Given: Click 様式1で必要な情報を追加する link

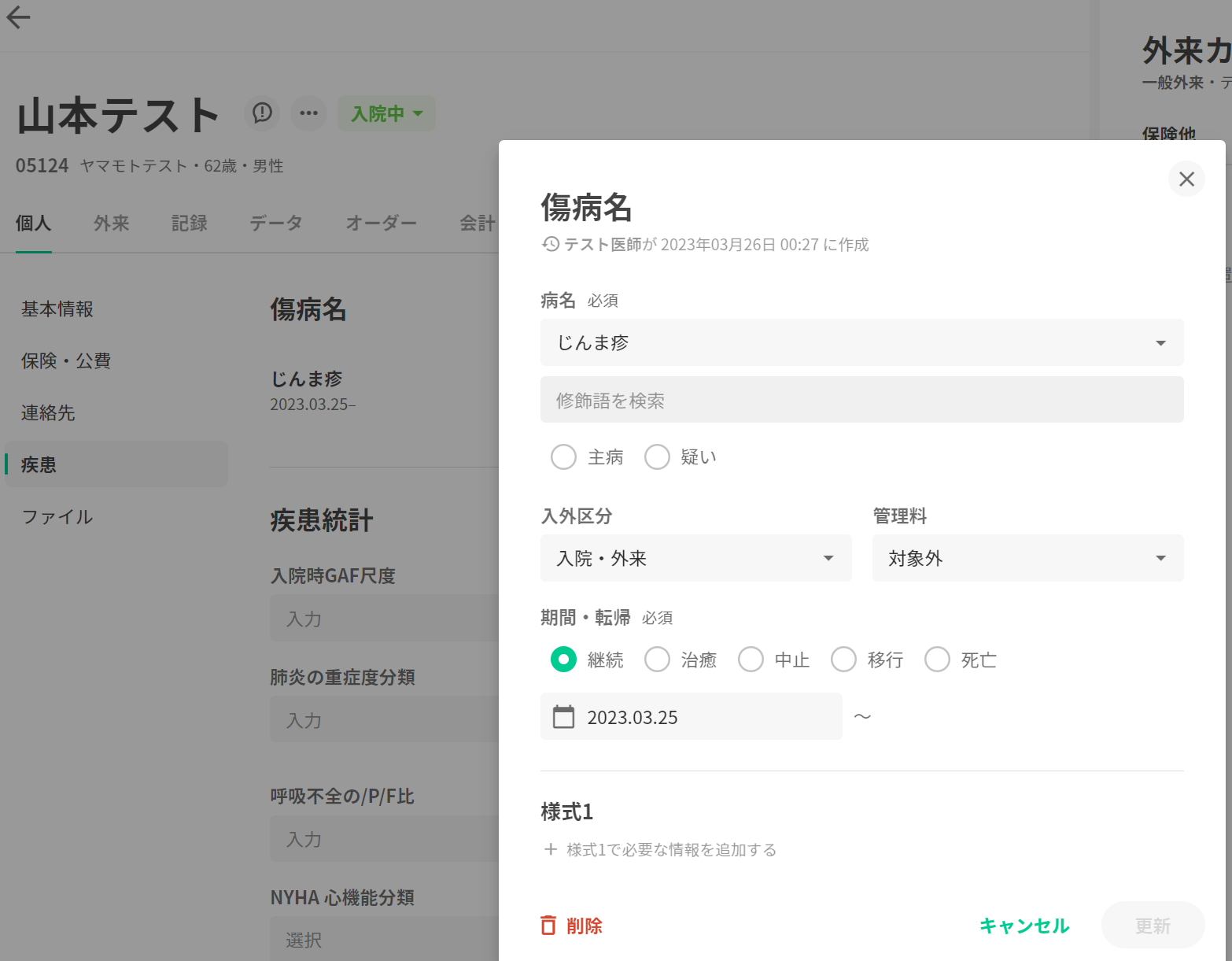Looking at the screenshot, I should click(672, 849).
